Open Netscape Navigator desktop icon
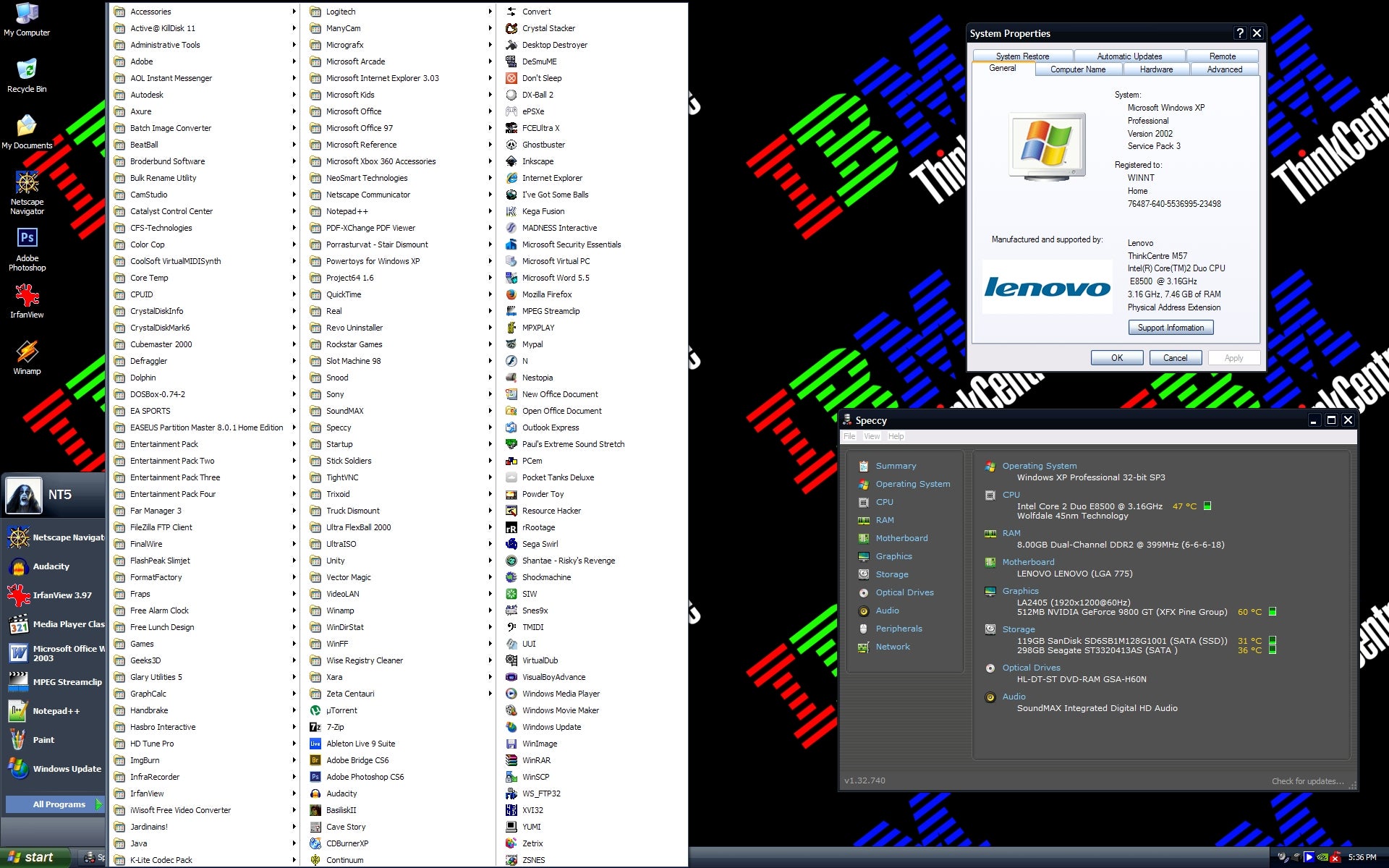 coord(27,192)
